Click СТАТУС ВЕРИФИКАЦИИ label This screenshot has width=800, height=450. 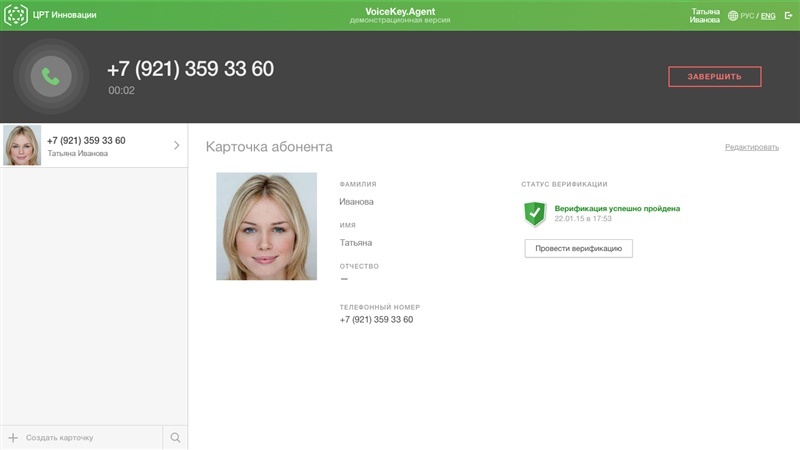[x=564, y=184]
